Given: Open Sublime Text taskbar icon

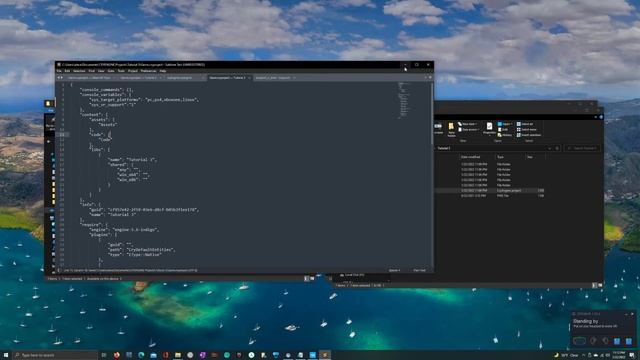Looking at the screenshot, I should point(325,355).
